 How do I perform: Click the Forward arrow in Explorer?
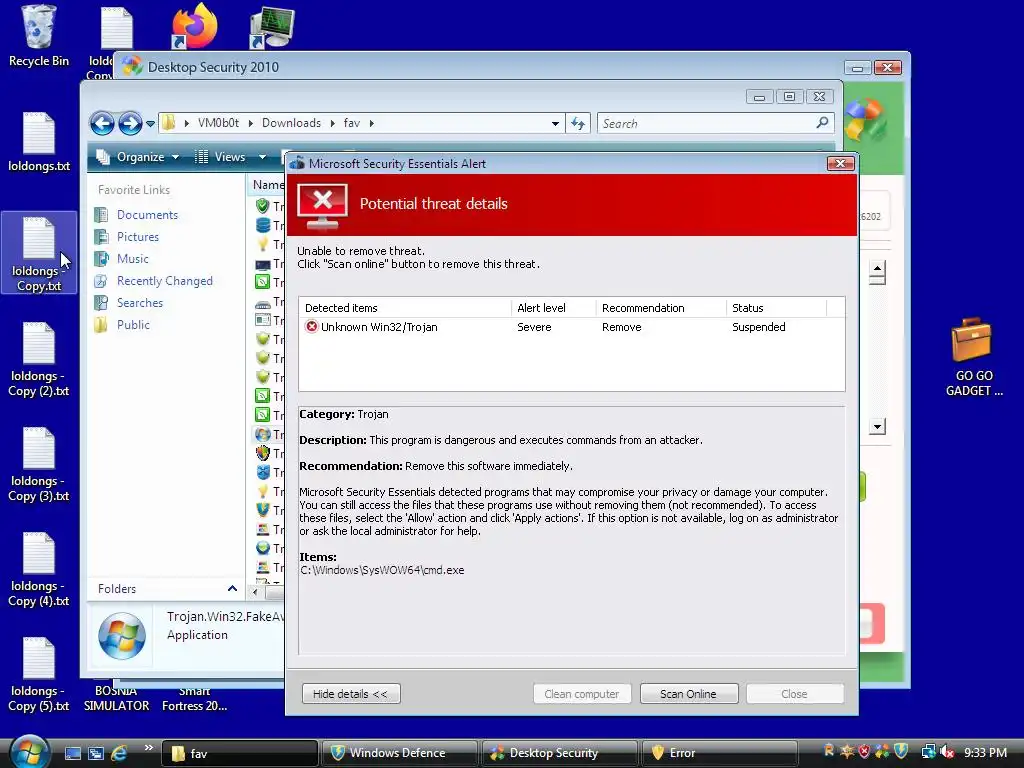coord(130,123)
